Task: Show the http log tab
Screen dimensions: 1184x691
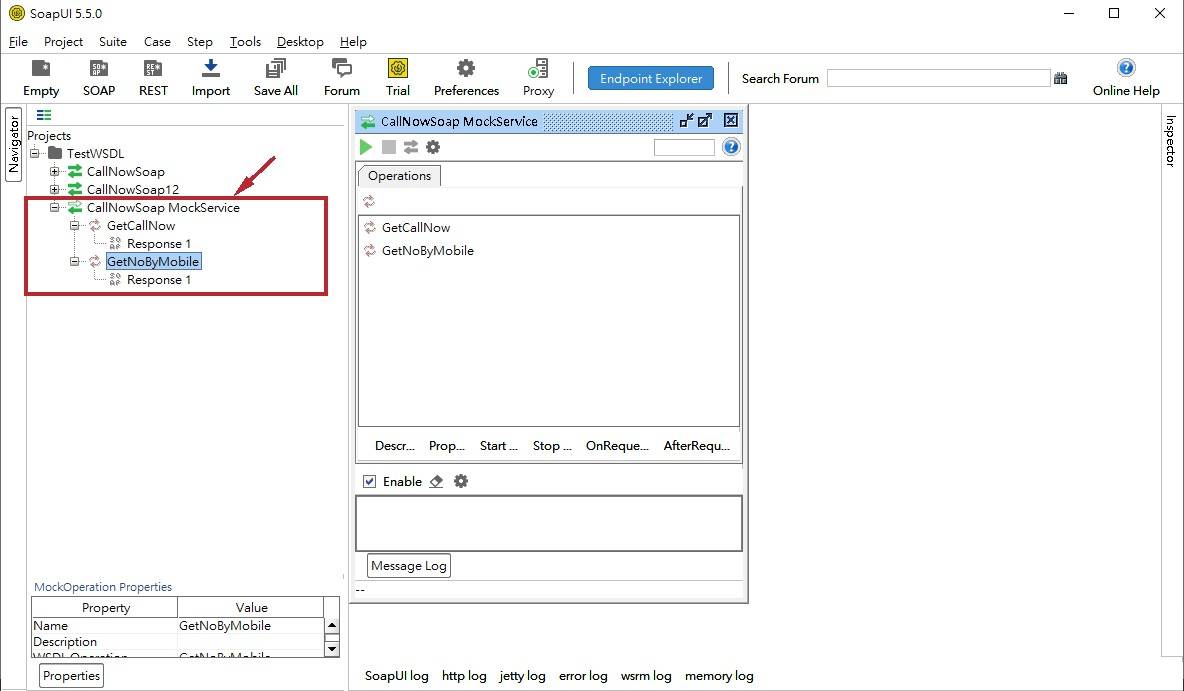Action: pos(464,676)
